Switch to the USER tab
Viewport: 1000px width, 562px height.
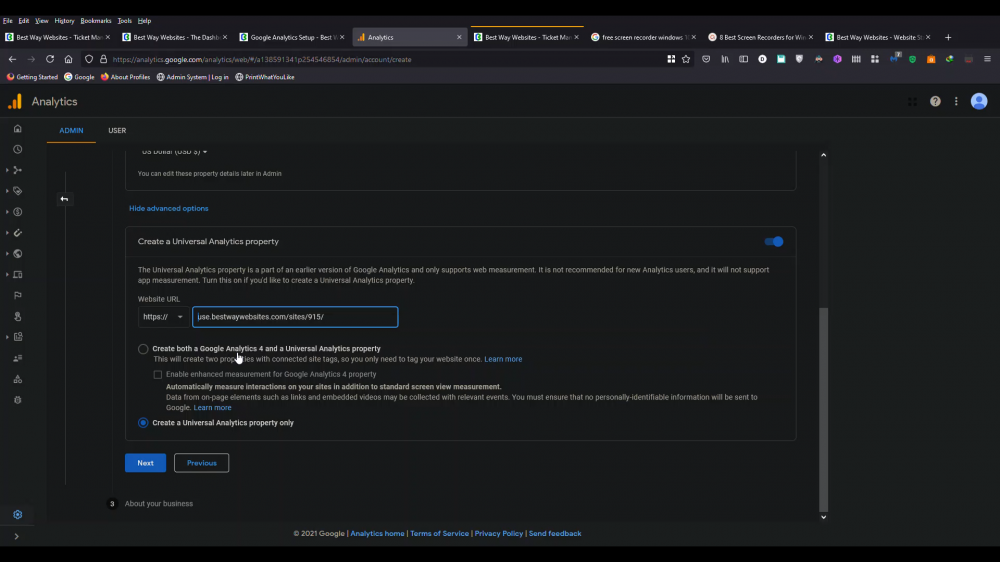click(117, 130)
